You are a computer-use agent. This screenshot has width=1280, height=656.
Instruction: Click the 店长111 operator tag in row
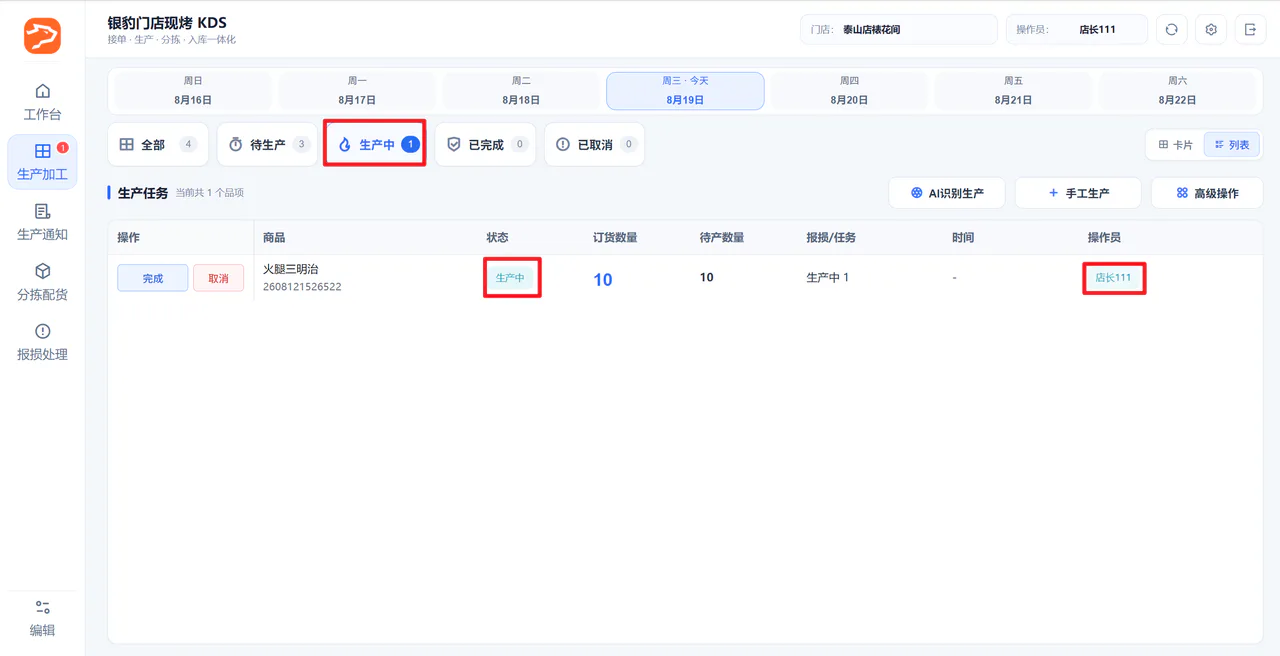(1113, 278)
